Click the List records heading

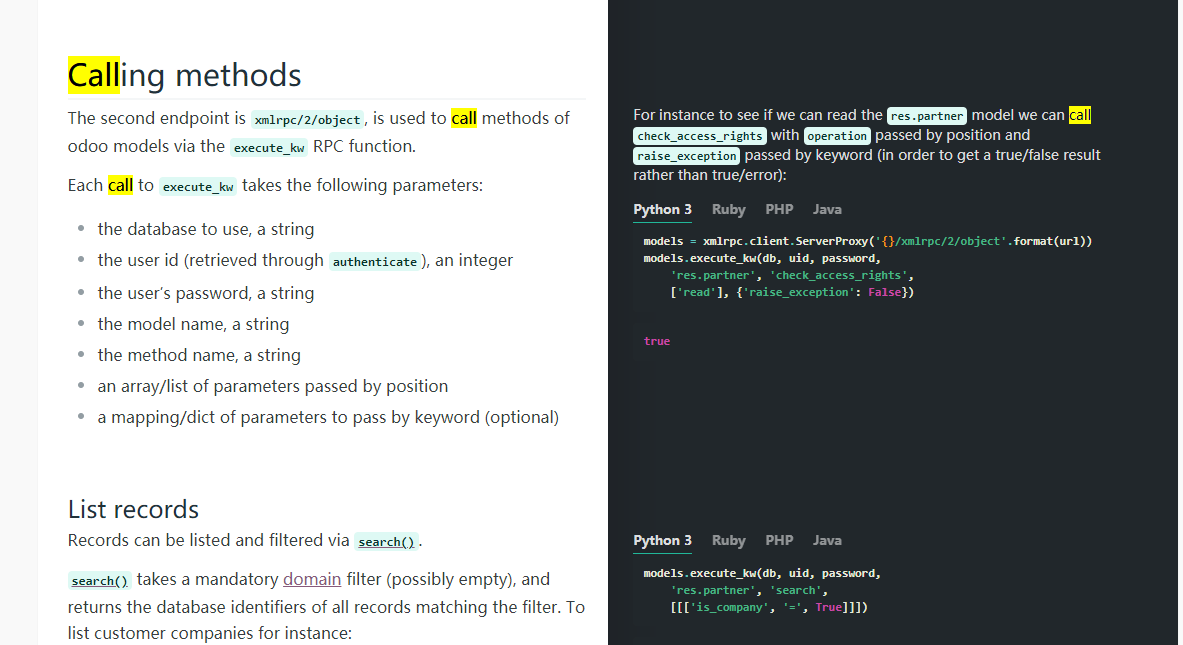click(133, 509)
